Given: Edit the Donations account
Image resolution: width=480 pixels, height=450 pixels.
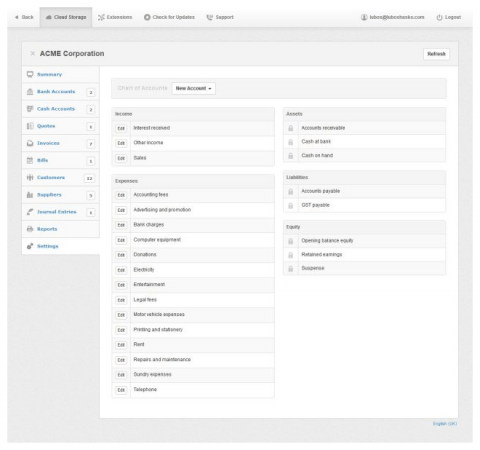Looking at the screenshot, I should point(121,255).
